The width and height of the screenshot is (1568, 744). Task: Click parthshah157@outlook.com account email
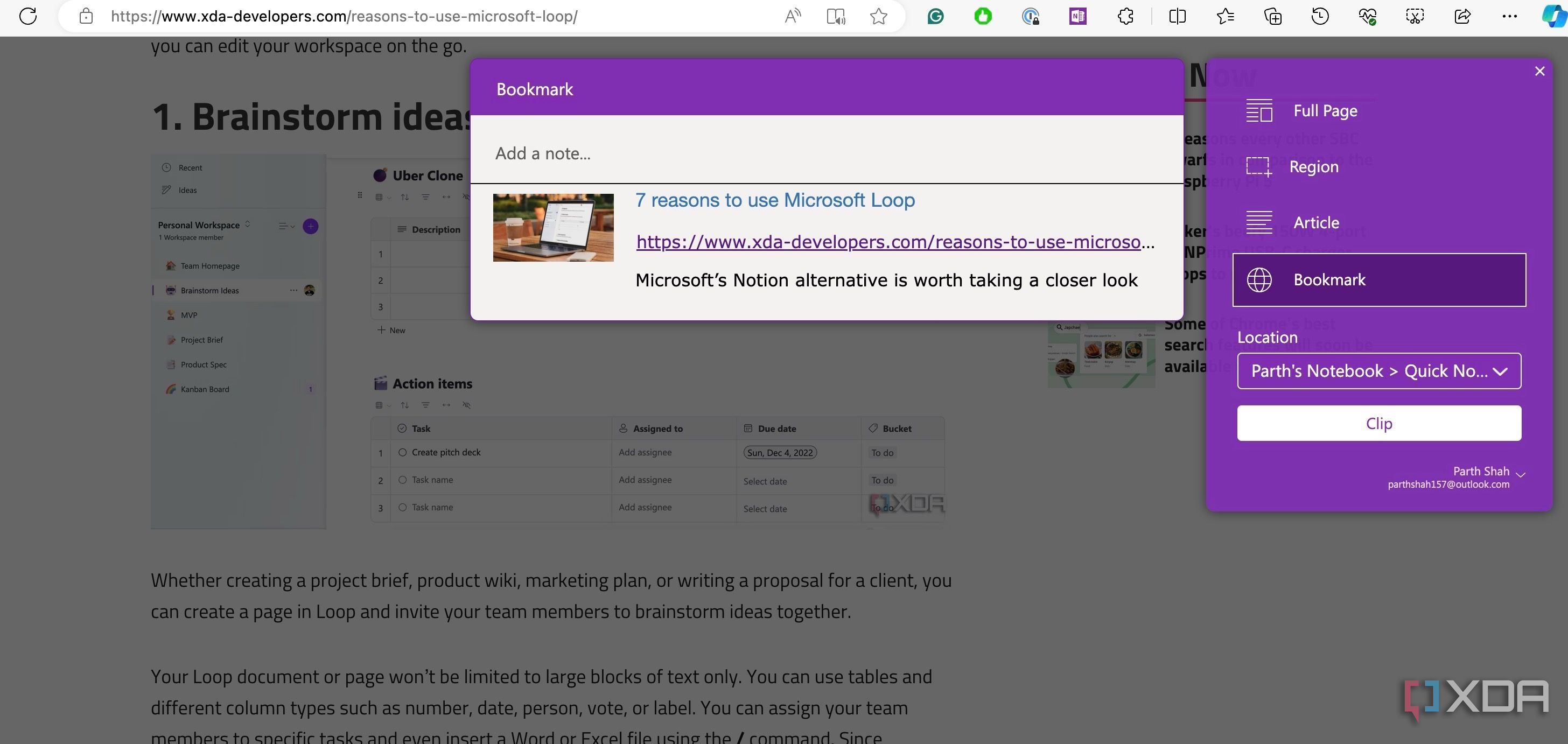pos(1448,485)
